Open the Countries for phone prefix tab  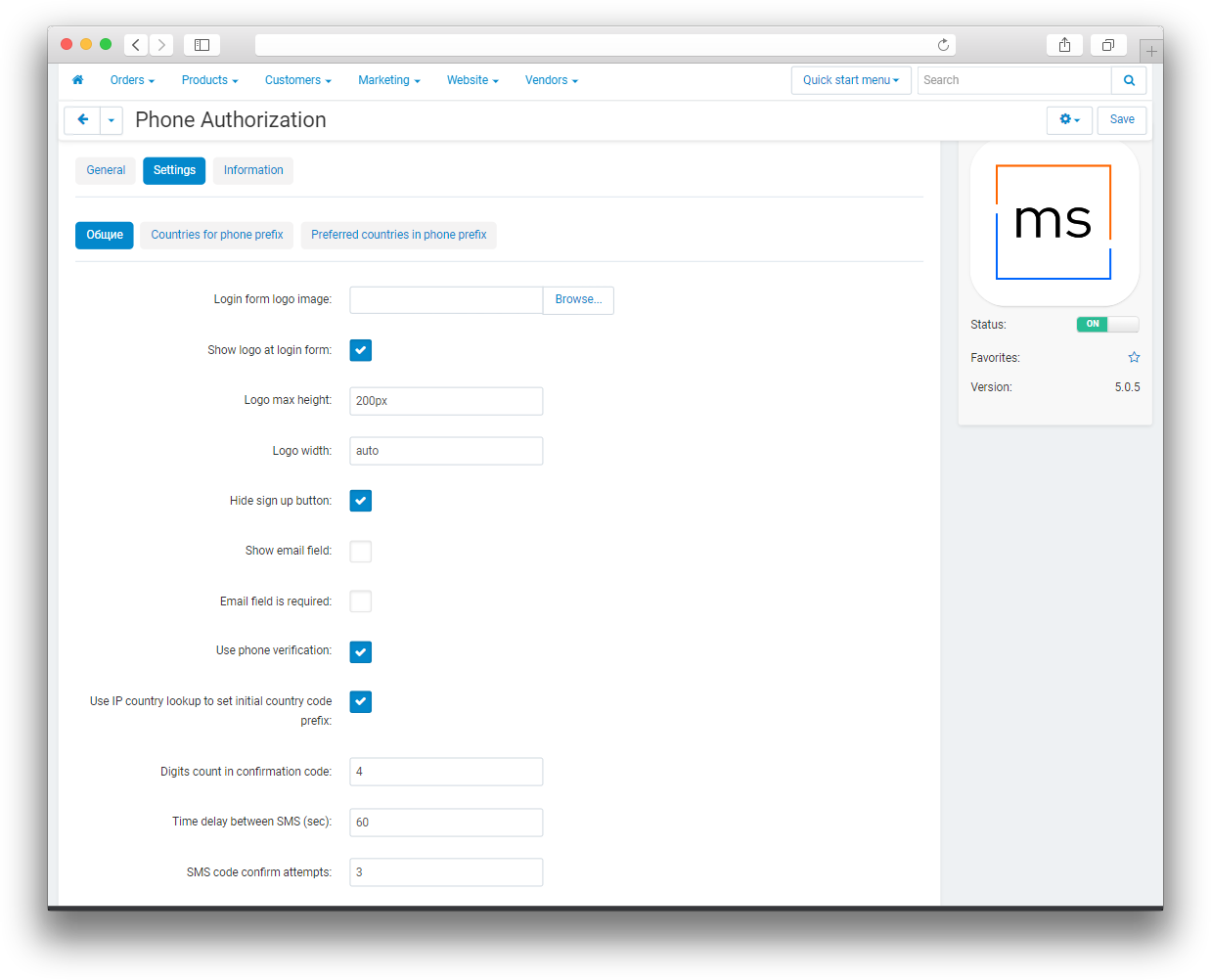(217, 235)
